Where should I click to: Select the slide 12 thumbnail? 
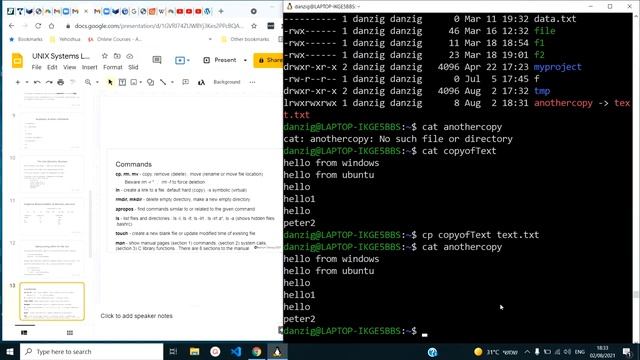(x=52, y=258)
